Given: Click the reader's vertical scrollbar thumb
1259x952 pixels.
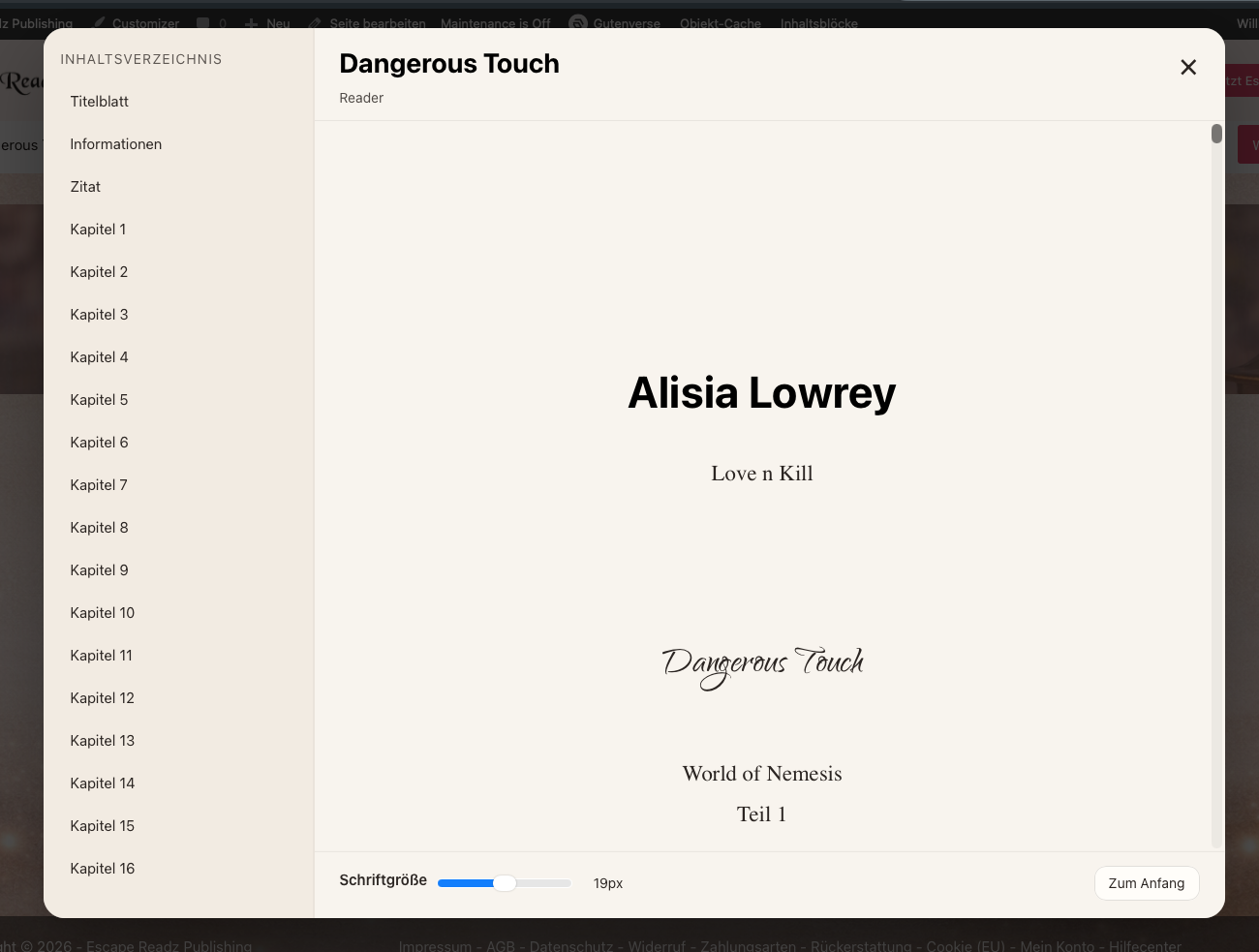Looking at the screenshot, I should 1216,134.
